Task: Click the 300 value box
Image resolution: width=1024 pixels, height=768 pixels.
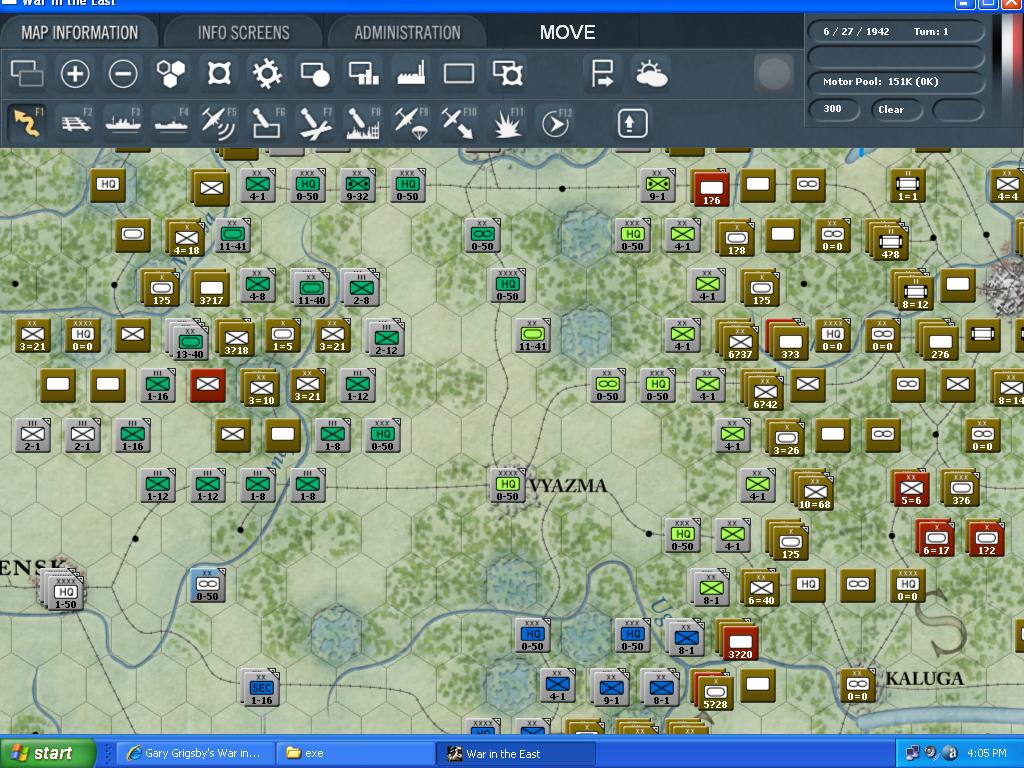Action: click(833, 109)
